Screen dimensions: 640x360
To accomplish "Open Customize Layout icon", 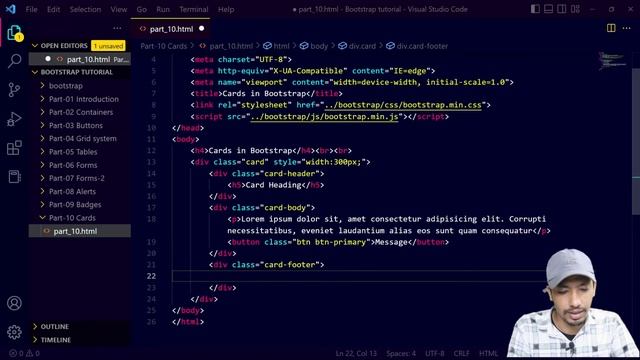I will [x=576, y=9].
